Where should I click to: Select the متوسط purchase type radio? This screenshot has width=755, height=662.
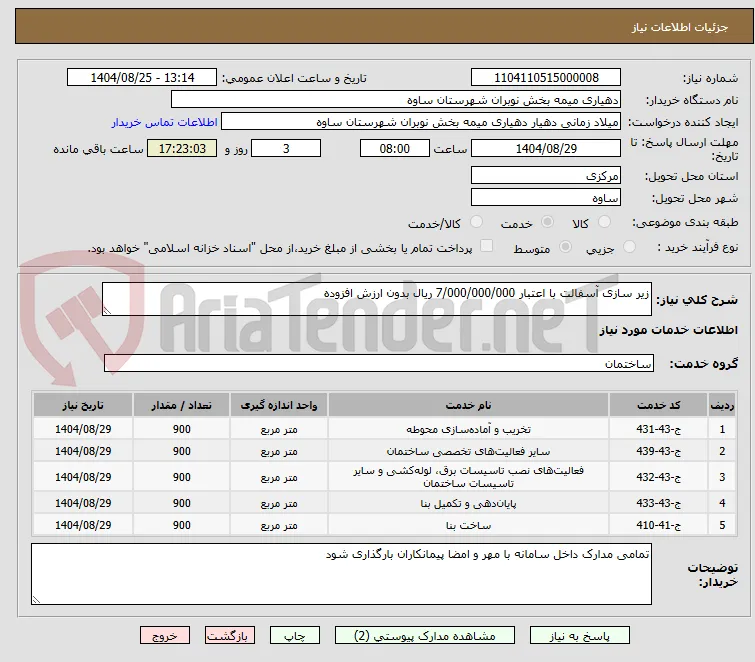click(565, 247)
